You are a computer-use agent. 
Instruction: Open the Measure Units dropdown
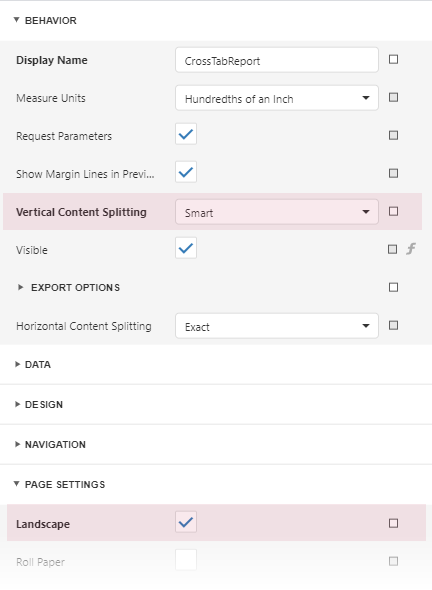pos(277,98)
